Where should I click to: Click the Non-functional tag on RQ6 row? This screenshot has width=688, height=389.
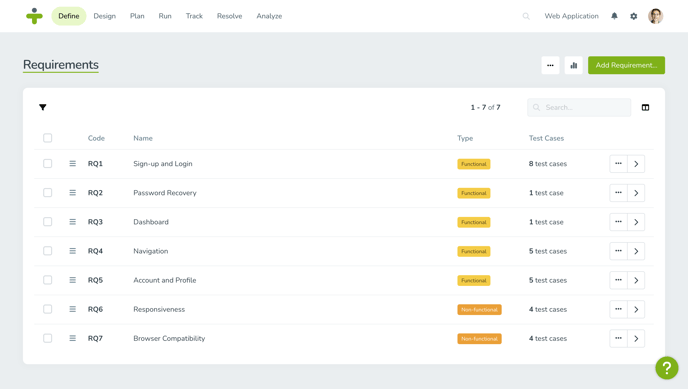point(479,310)
